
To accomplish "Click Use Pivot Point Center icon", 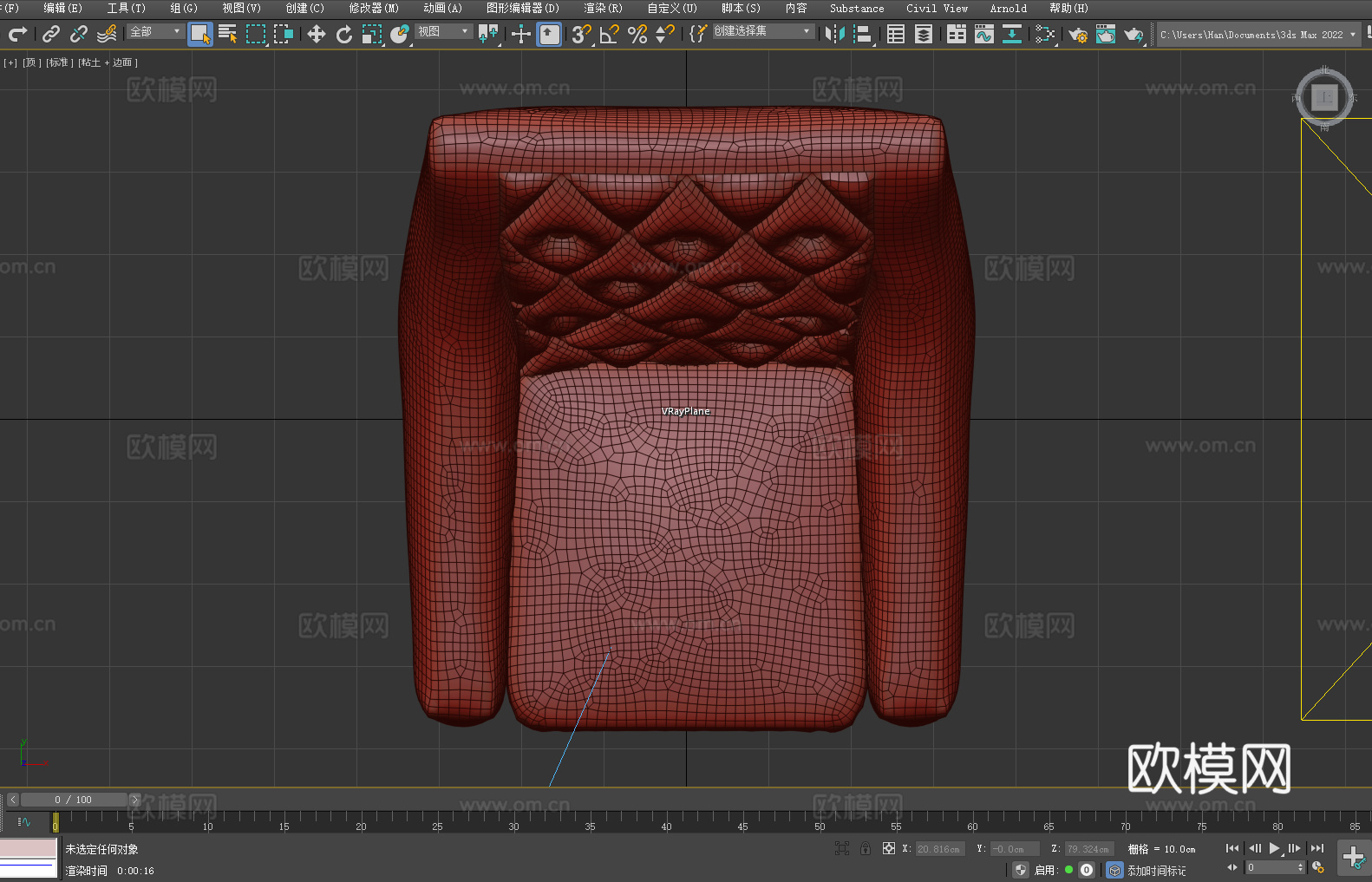I will (x=488, y=34).
